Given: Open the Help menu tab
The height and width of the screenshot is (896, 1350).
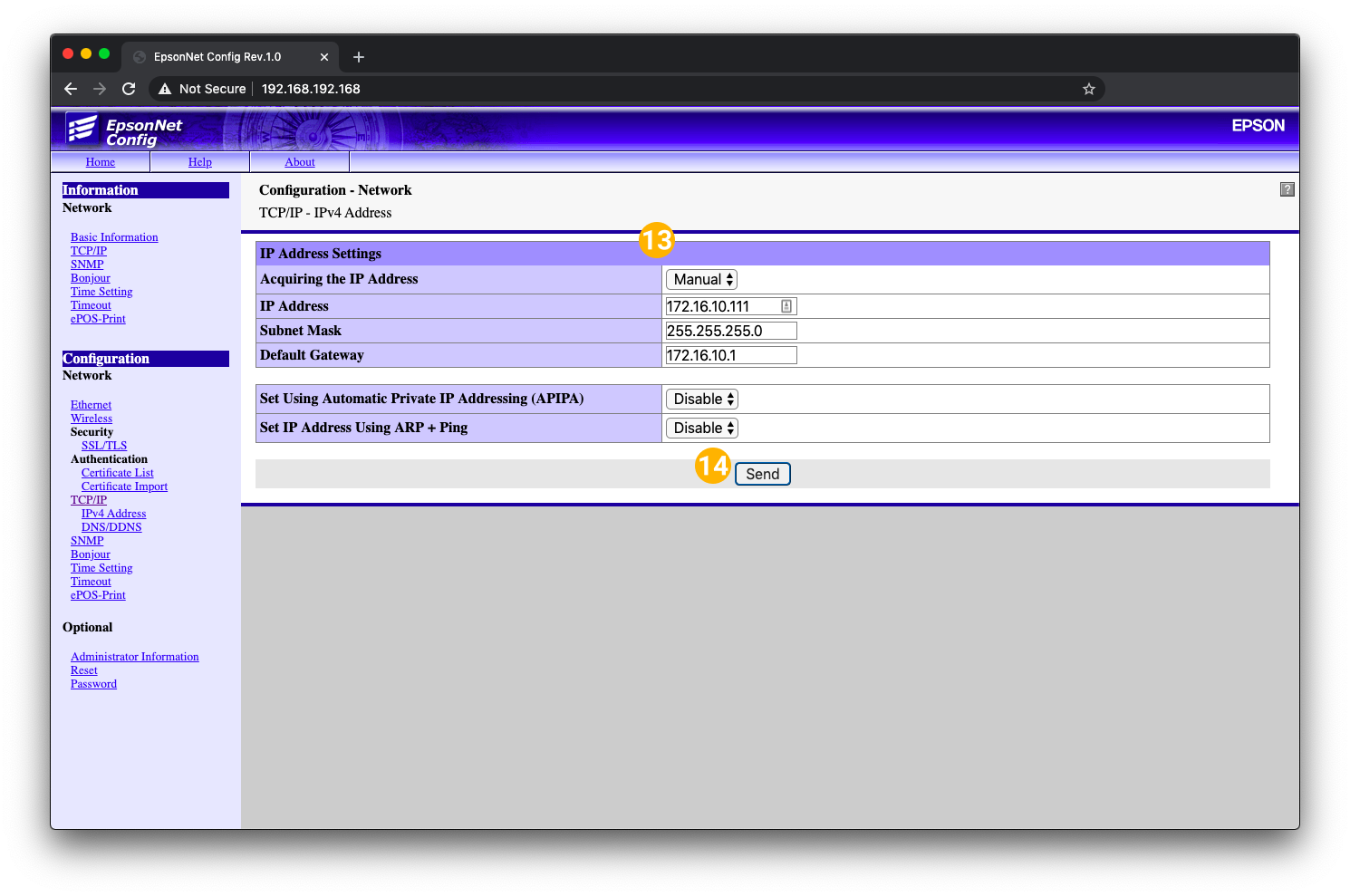Looking at the screenshot, I should [x=200, y=162].
